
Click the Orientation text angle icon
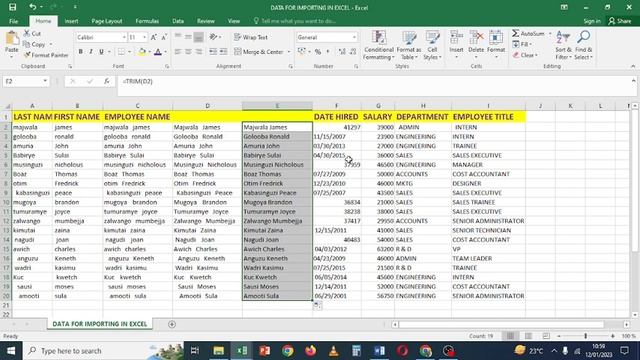point(213,37)
